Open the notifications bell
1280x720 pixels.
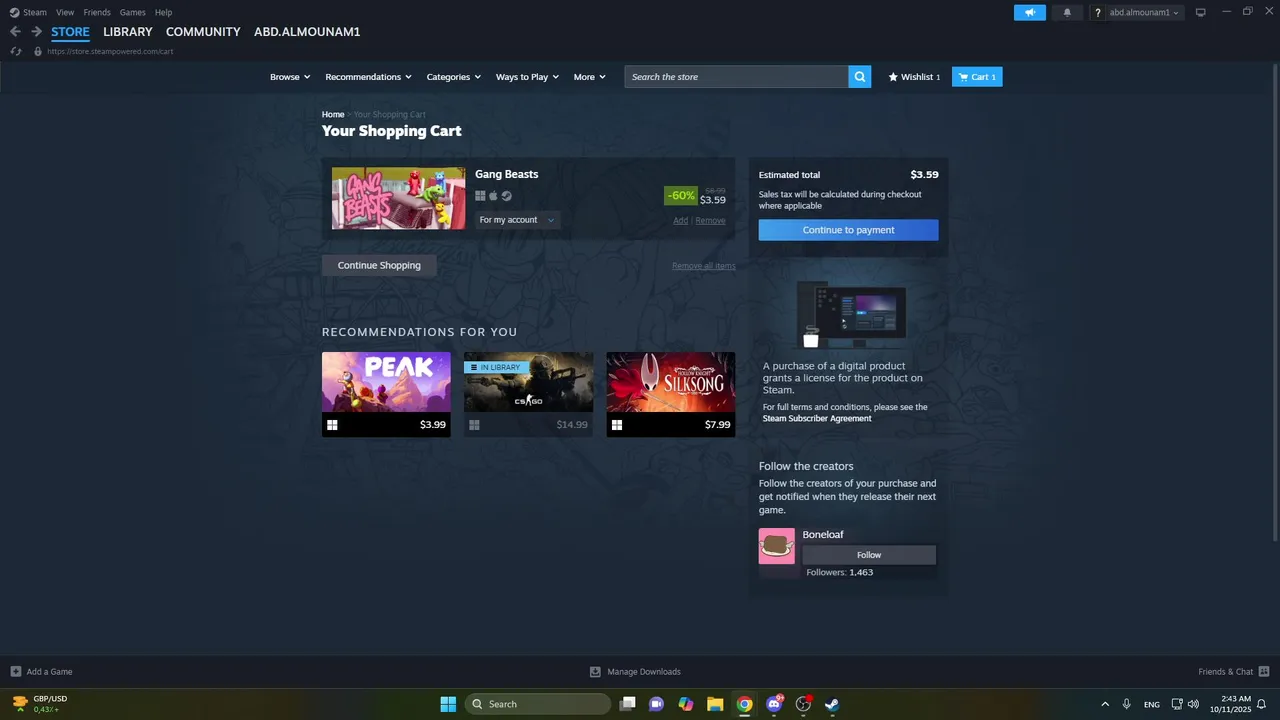1067,12
